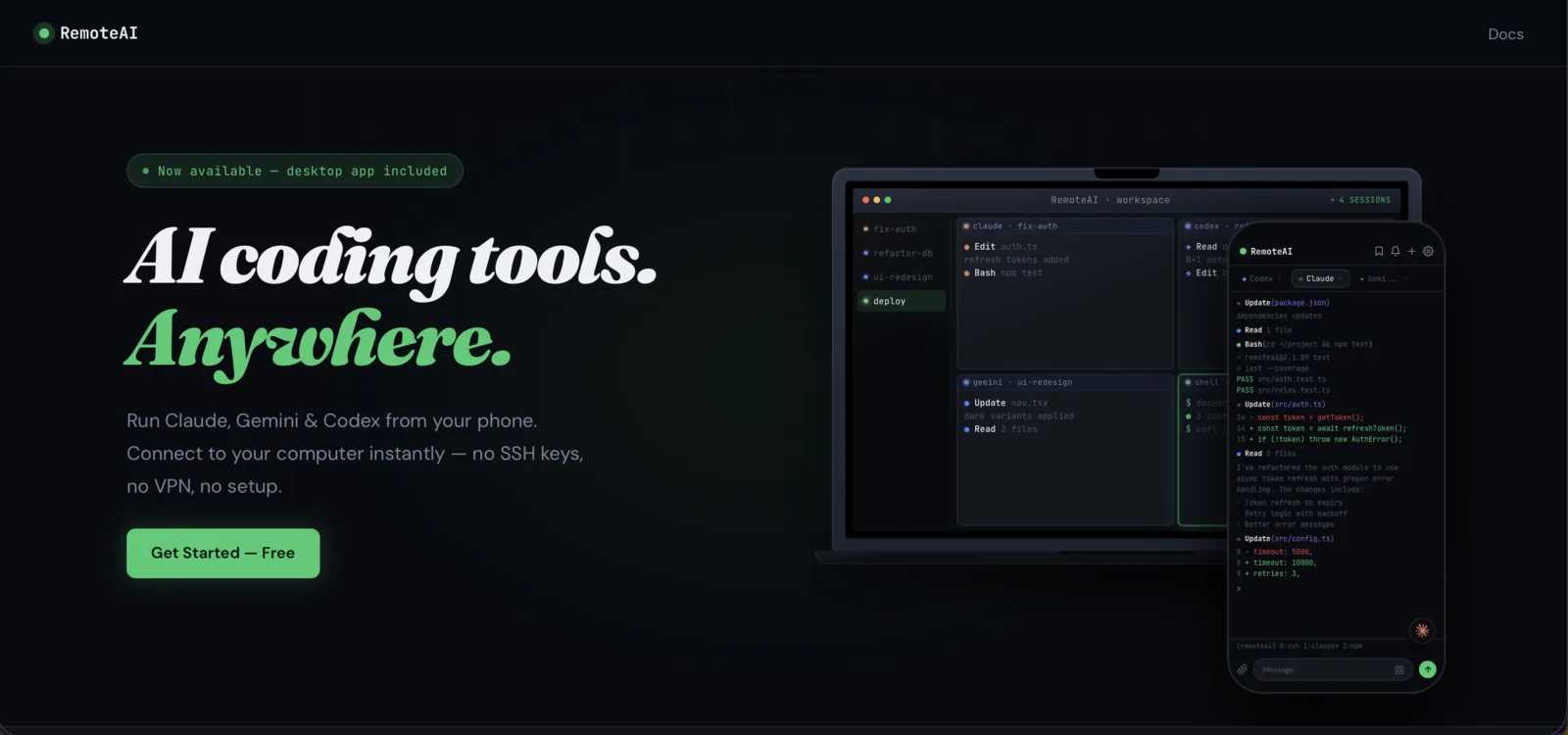Open notifications via the bell icon

click(x=1396, y=252)
